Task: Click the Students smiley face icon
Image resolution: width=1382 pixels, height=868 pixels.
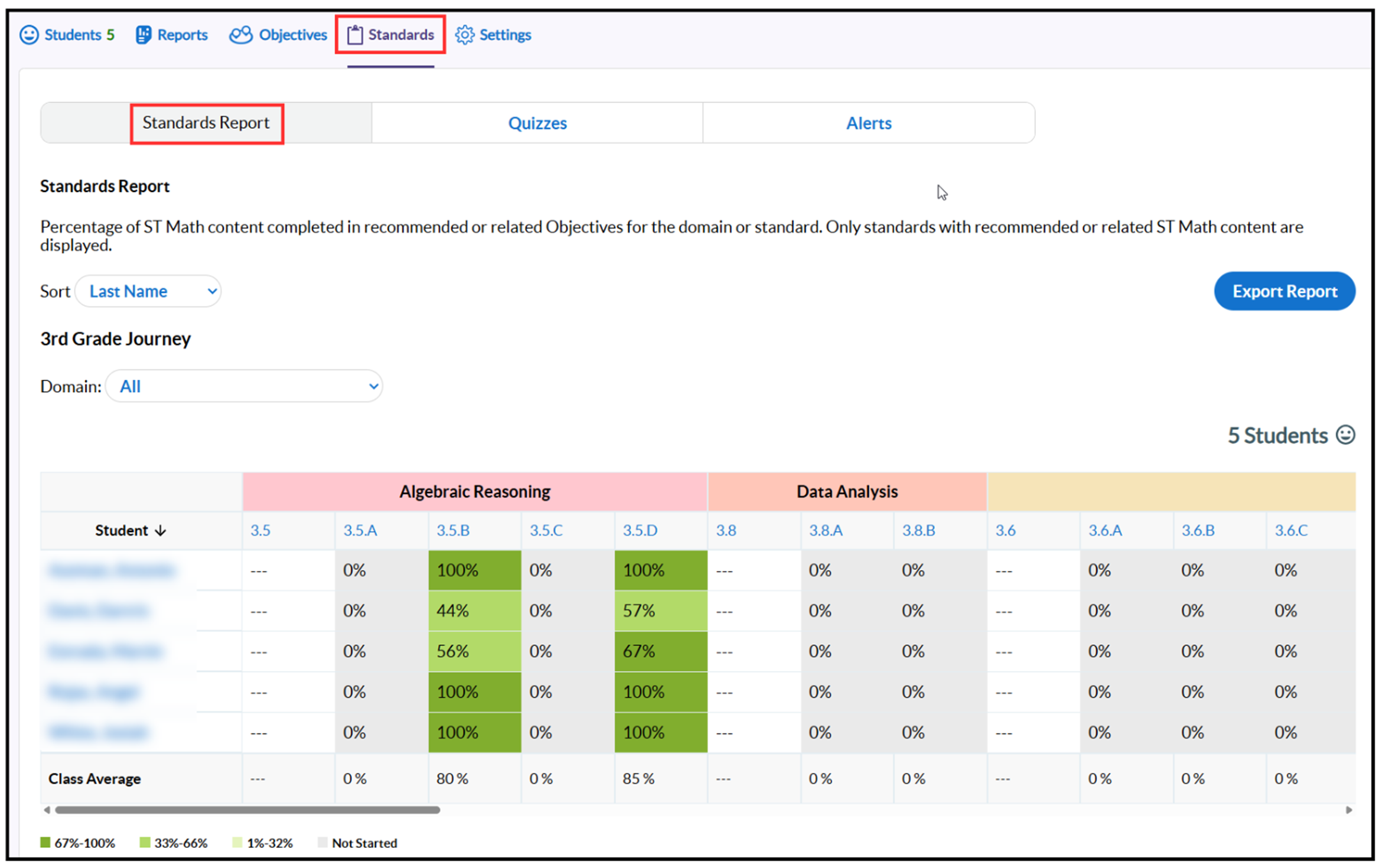Action: [x=29, y=35]
